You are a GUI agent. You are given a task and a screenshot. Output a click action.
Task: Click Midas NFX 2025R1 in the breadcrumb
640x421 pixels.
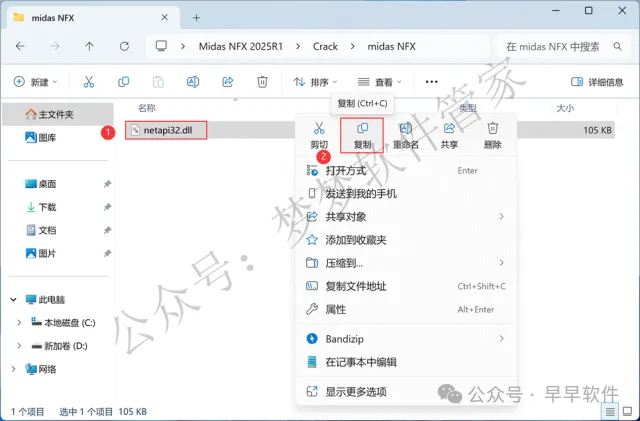[x=241, y=47]
